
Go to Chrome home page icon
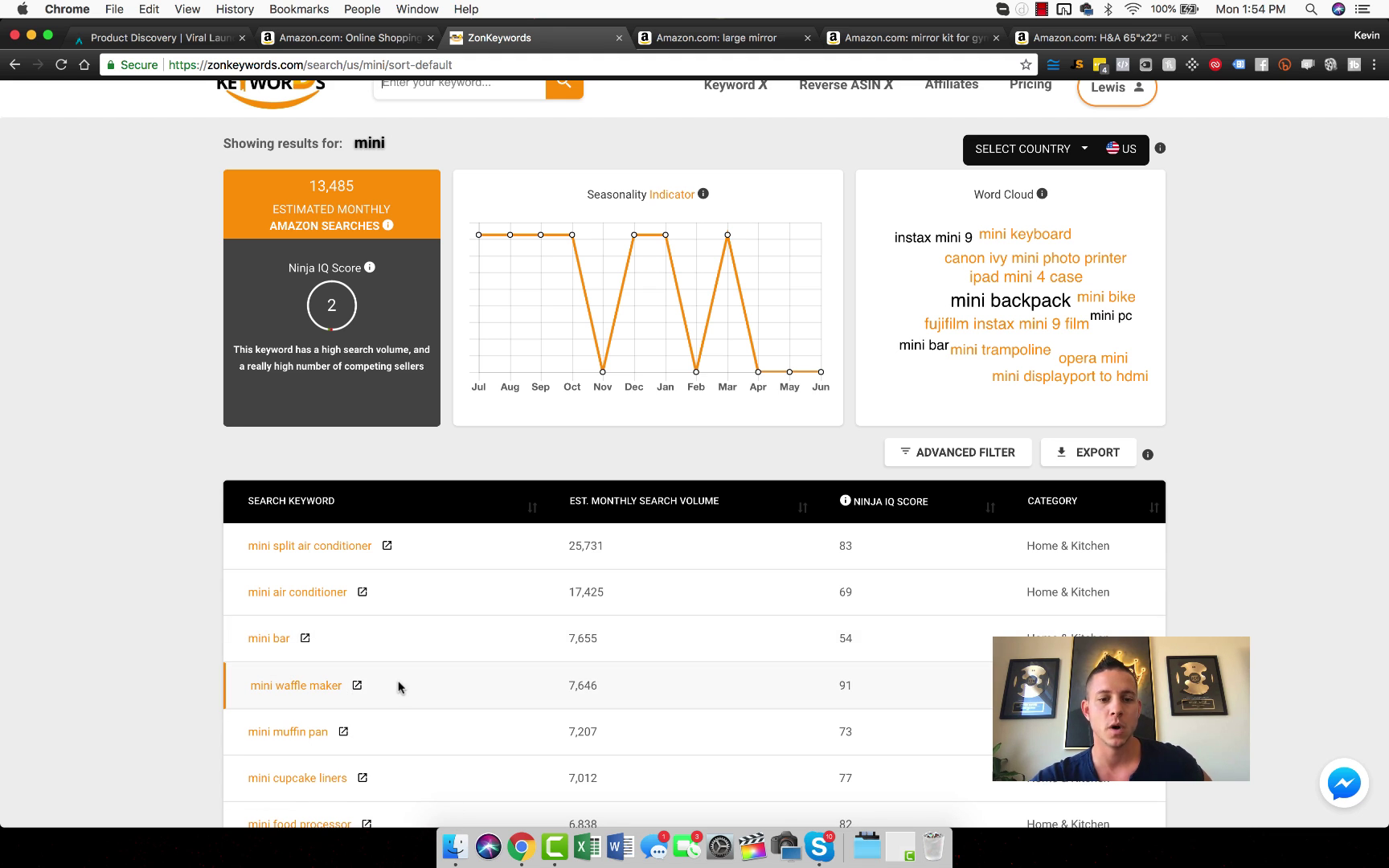(x=84, y=64)
